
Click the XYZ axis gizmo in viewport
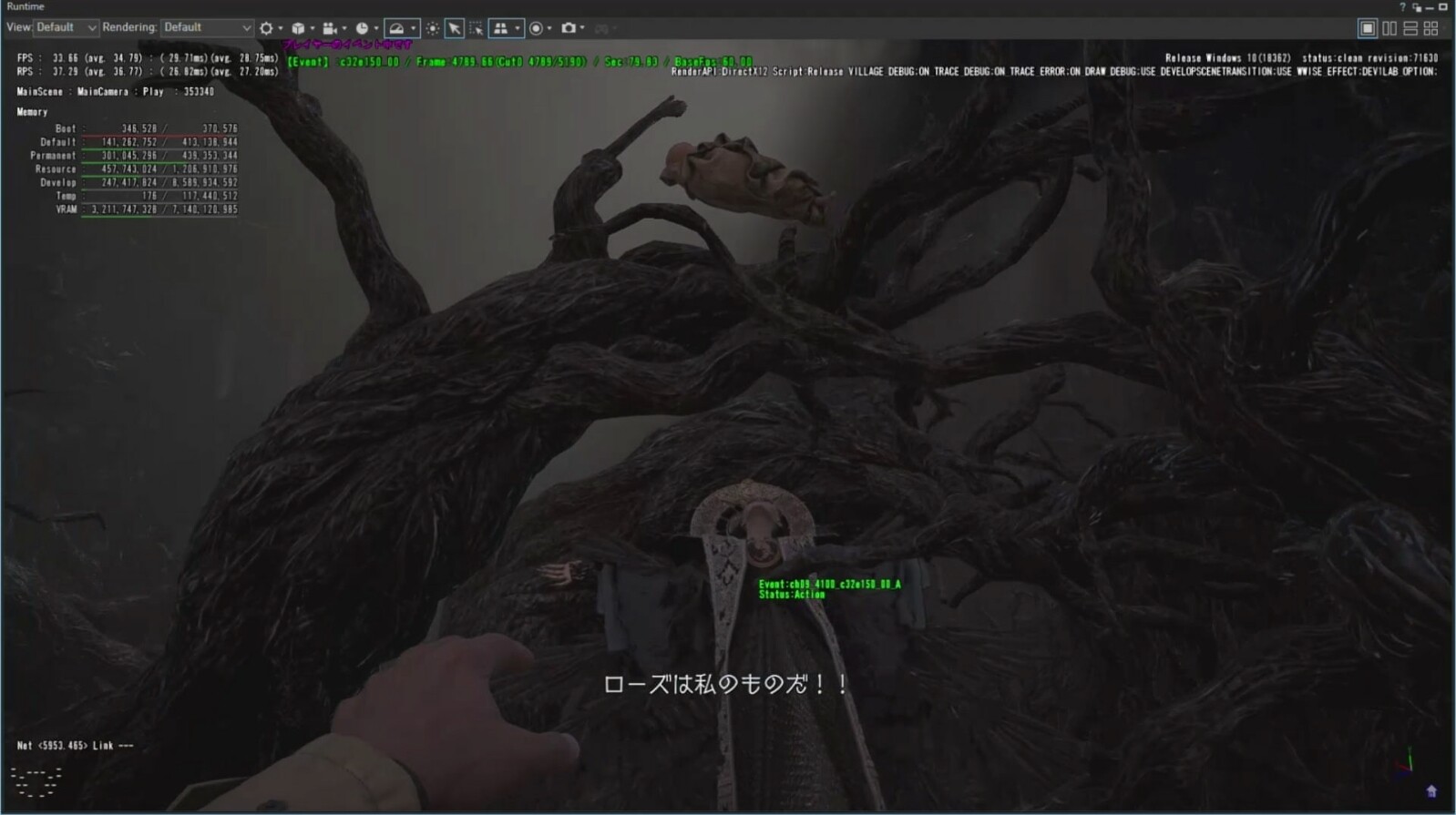point(1406,761)
